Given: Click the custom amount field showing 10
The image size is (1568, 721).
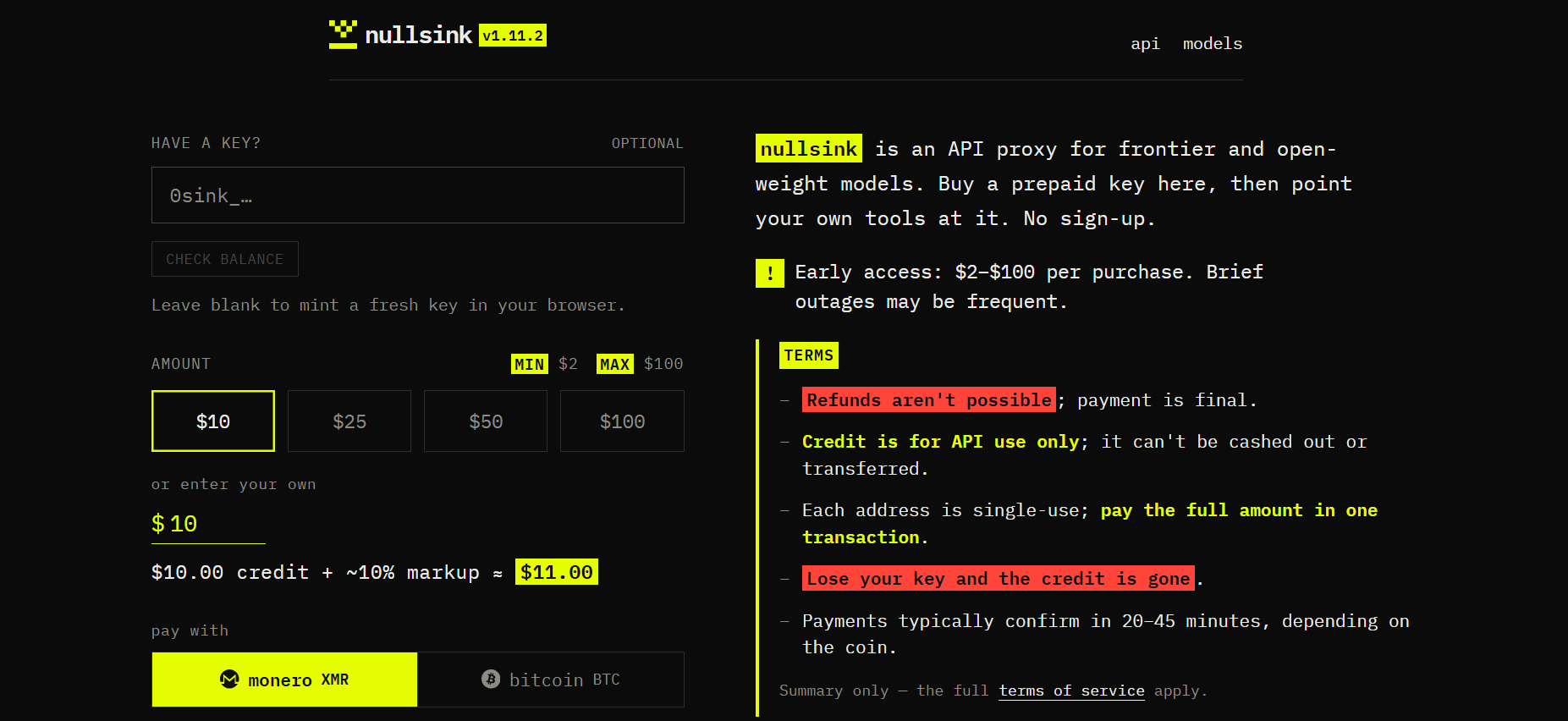Looking at the screenshot, I should point(208,524).
